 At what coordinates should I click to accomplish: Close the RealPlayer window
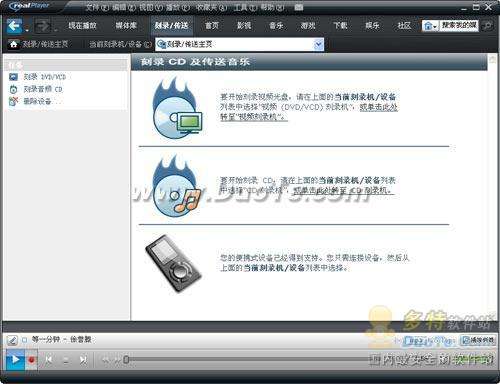coord(489,7)
